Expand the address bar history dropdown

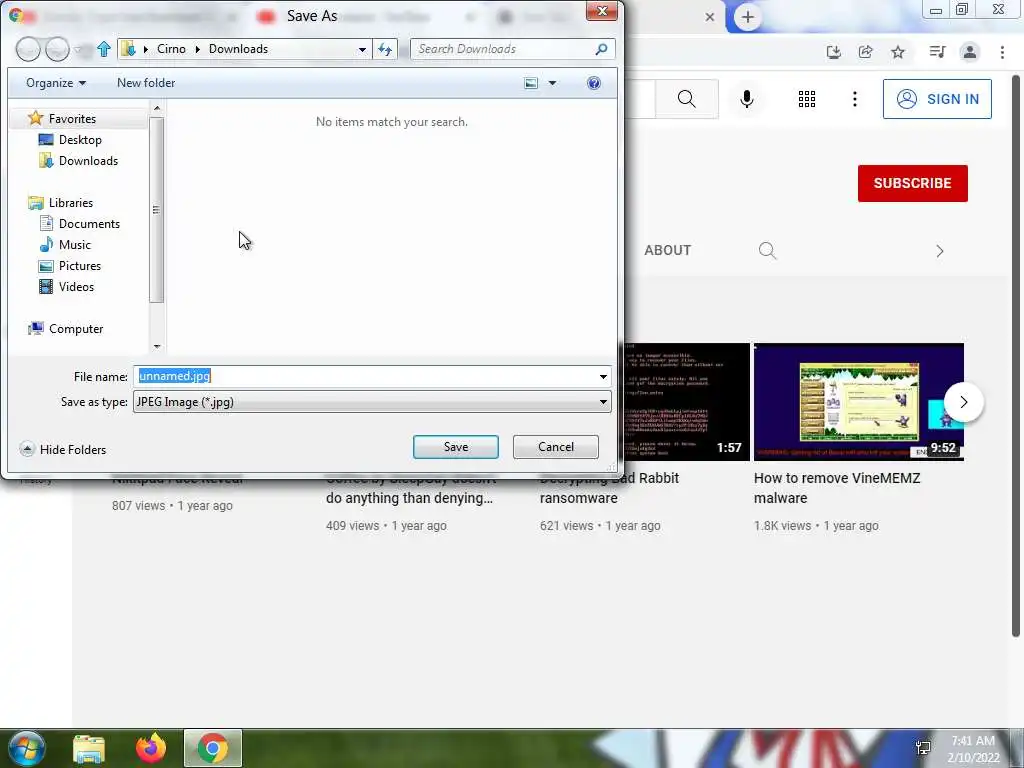362,50
